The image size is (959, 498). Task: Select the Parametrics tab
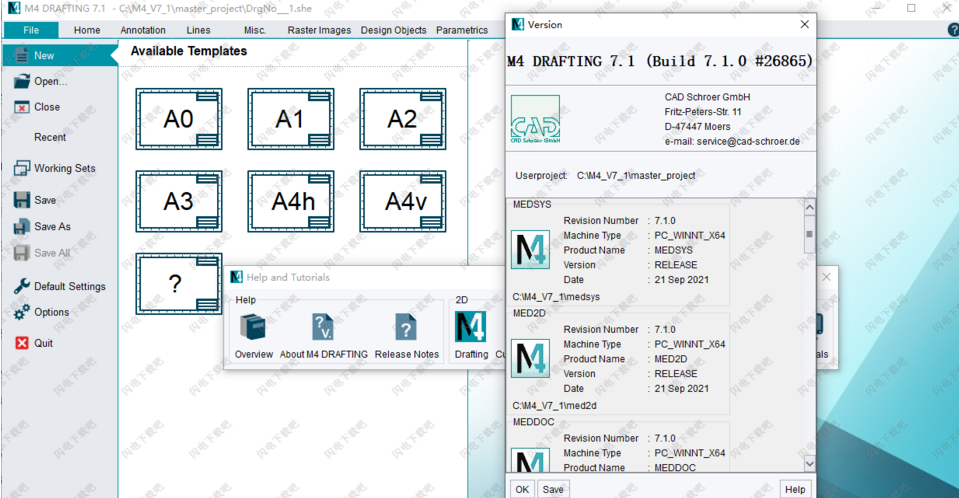[462, 30]
